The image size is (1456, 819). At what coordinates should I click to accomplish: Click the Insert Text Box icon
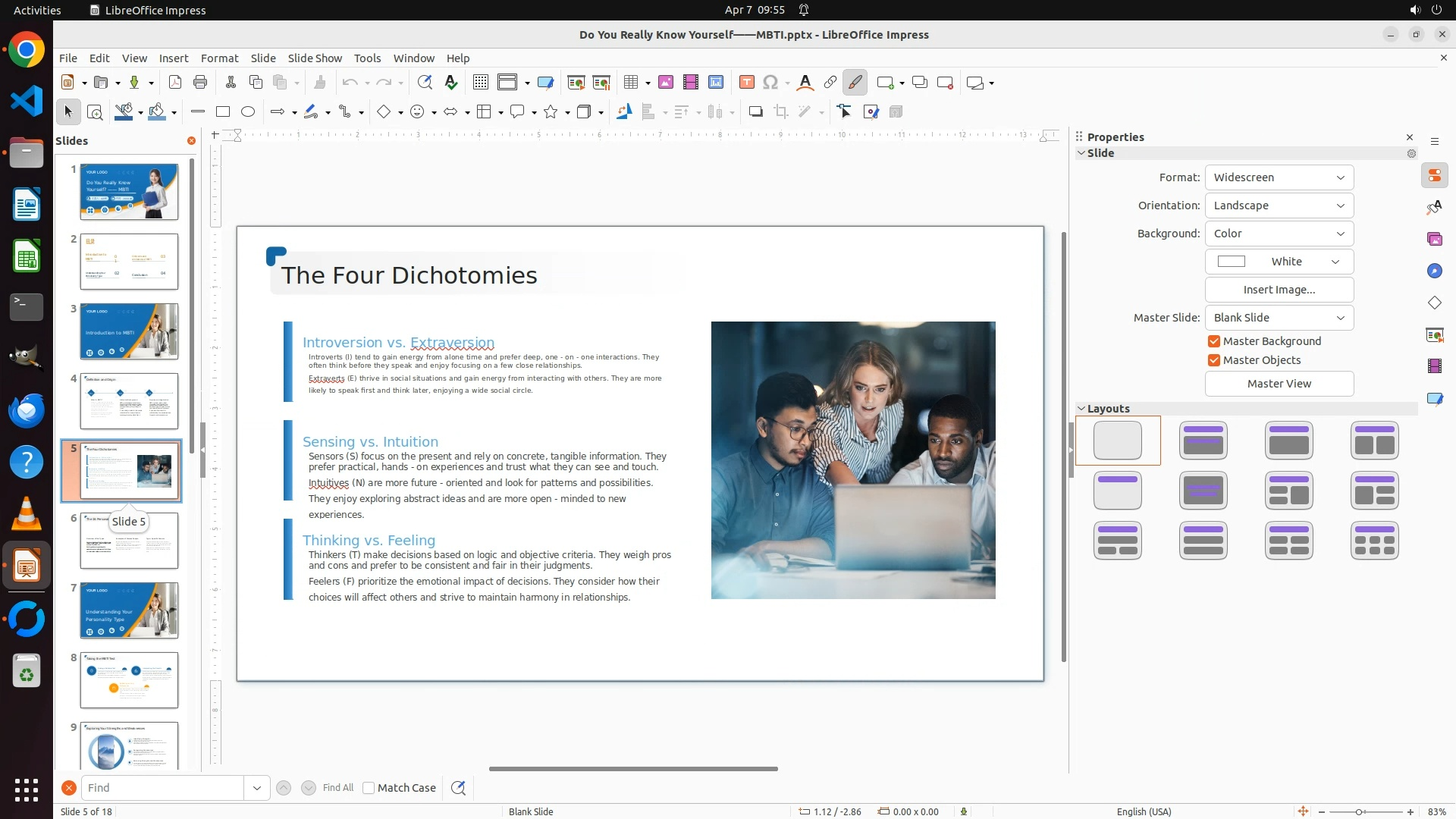coord(746,83)
